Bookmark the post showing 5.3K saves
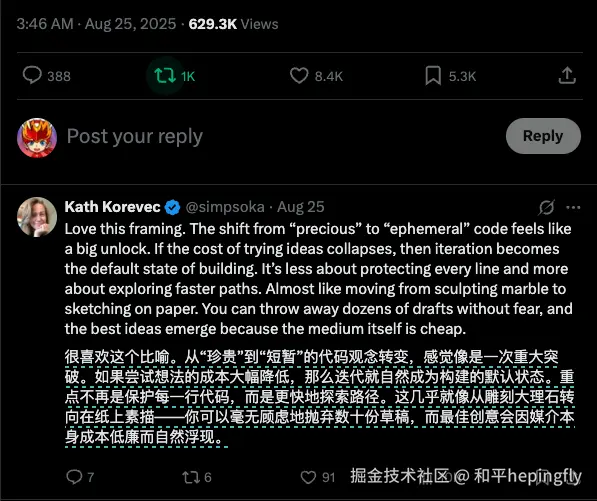This screenshot has width=597, height=501. click(433, 75)
